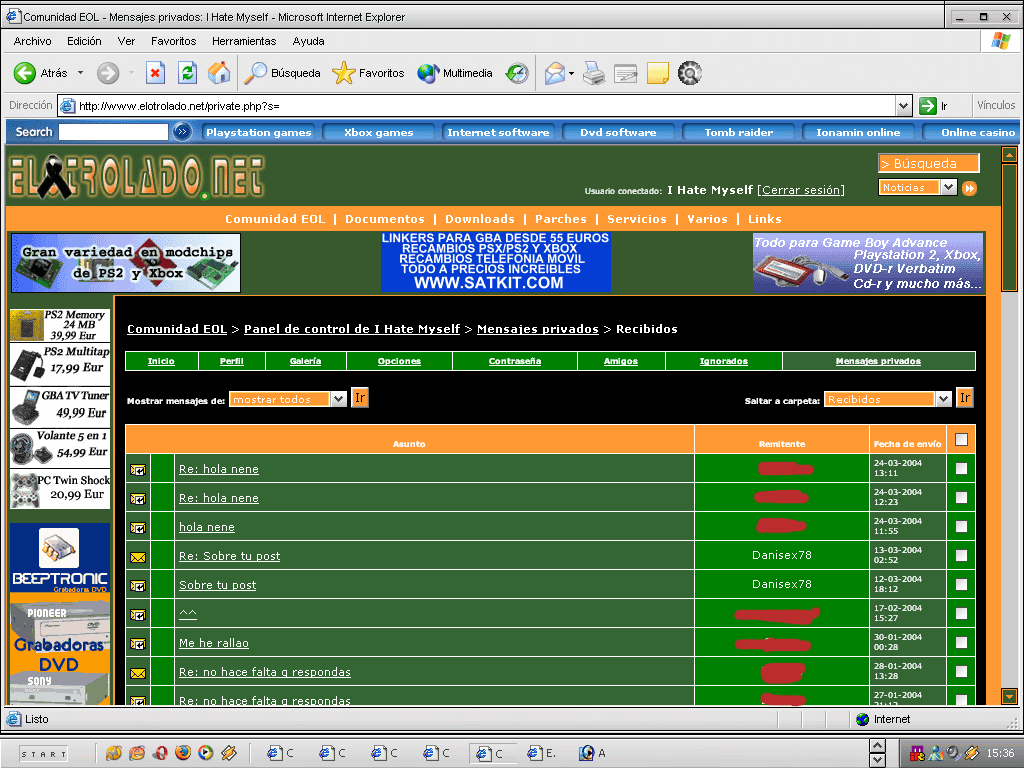Open the Edición menu

[x=84, y=41]
